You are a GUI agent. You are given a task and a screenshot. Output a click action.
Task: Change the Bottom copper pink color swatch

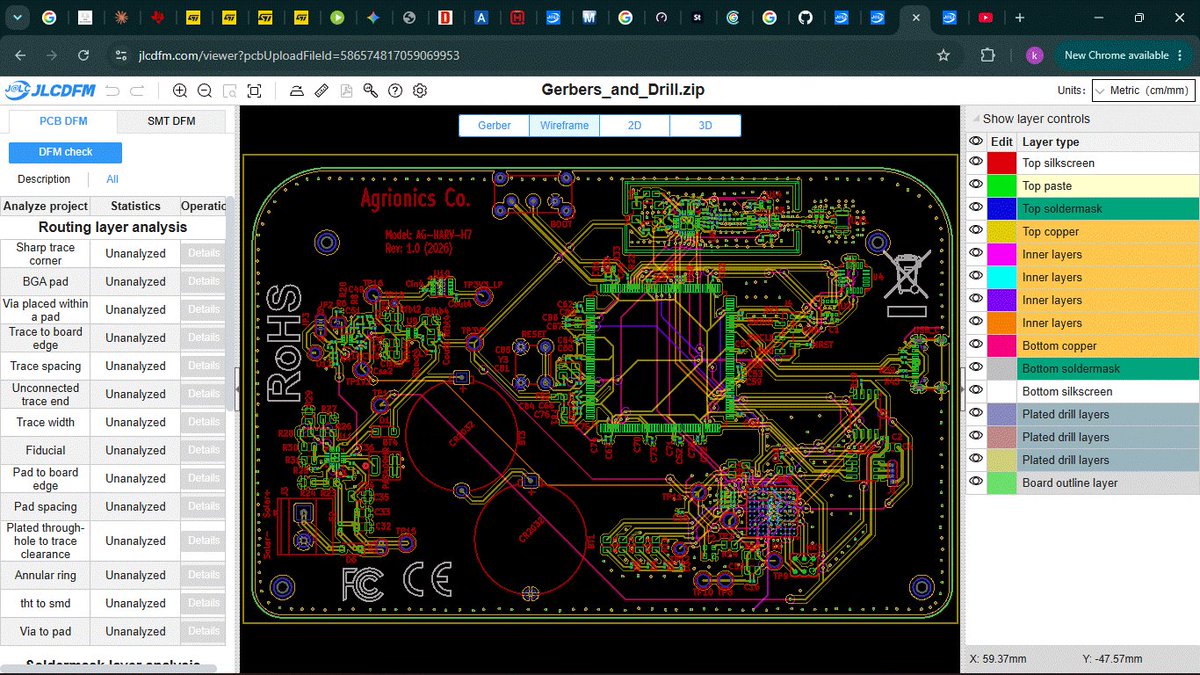[1002, 346]
